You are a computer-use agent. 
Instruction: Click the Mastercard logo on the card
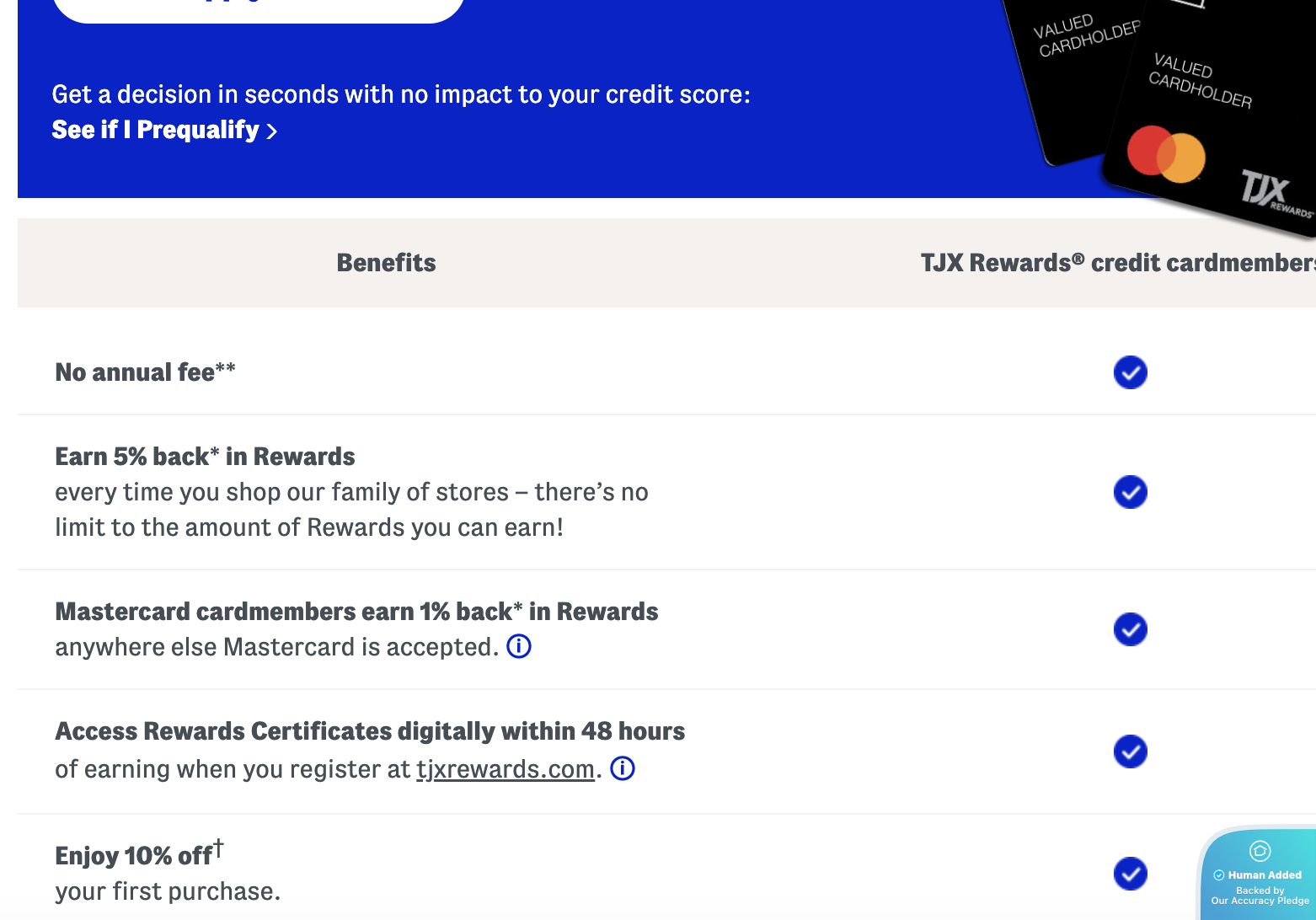tap(1166, 154)
